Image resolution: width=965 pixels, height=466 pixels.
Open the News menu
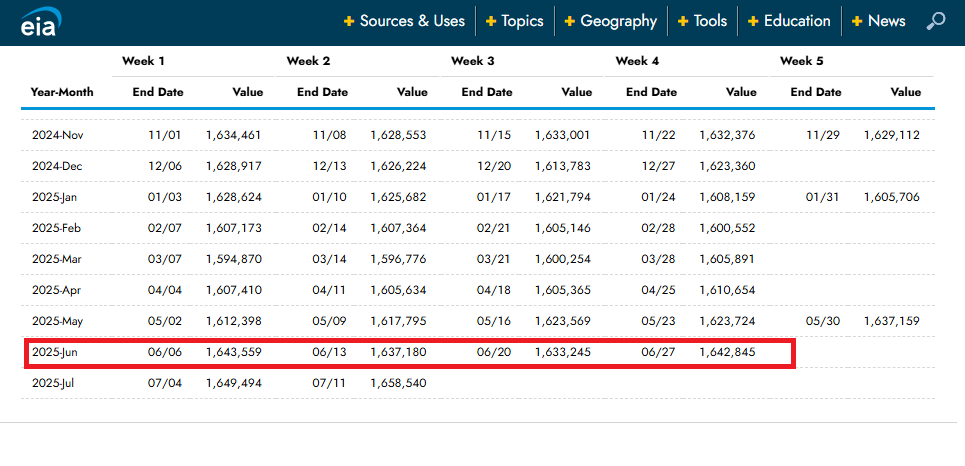[x=886, y=21]
